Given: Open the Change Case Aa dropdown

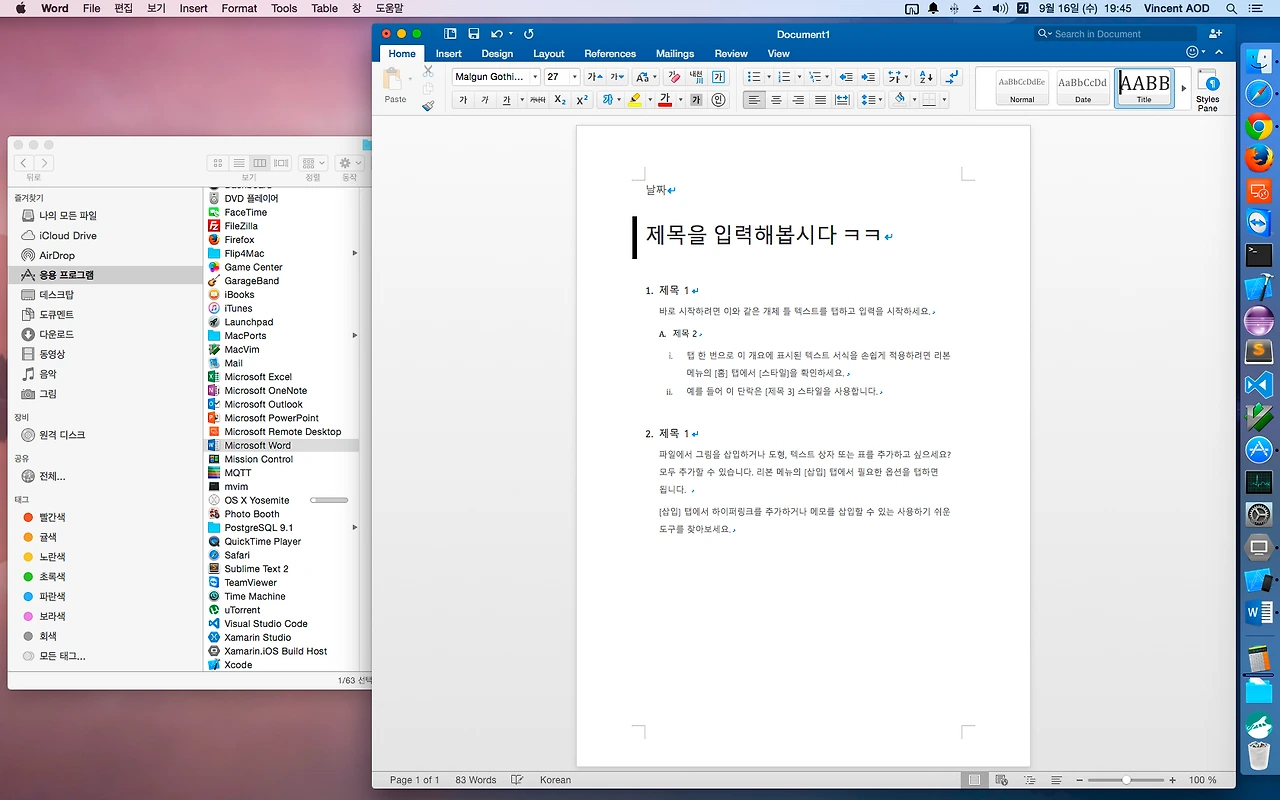Looking at the screenshot, I should [x=645, y=77].
